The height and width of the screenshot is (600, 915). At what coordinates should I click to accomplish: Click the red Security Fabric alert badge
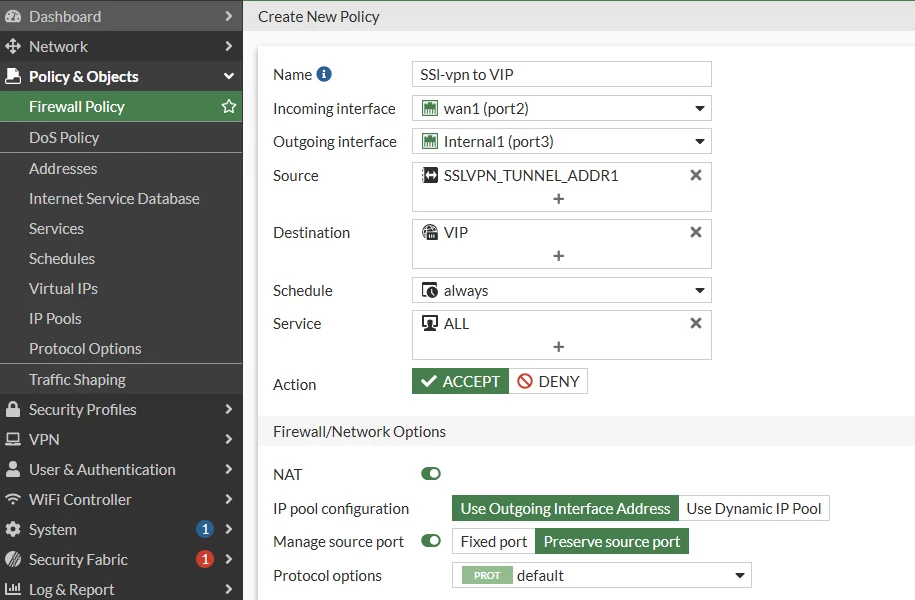(205, 559)
